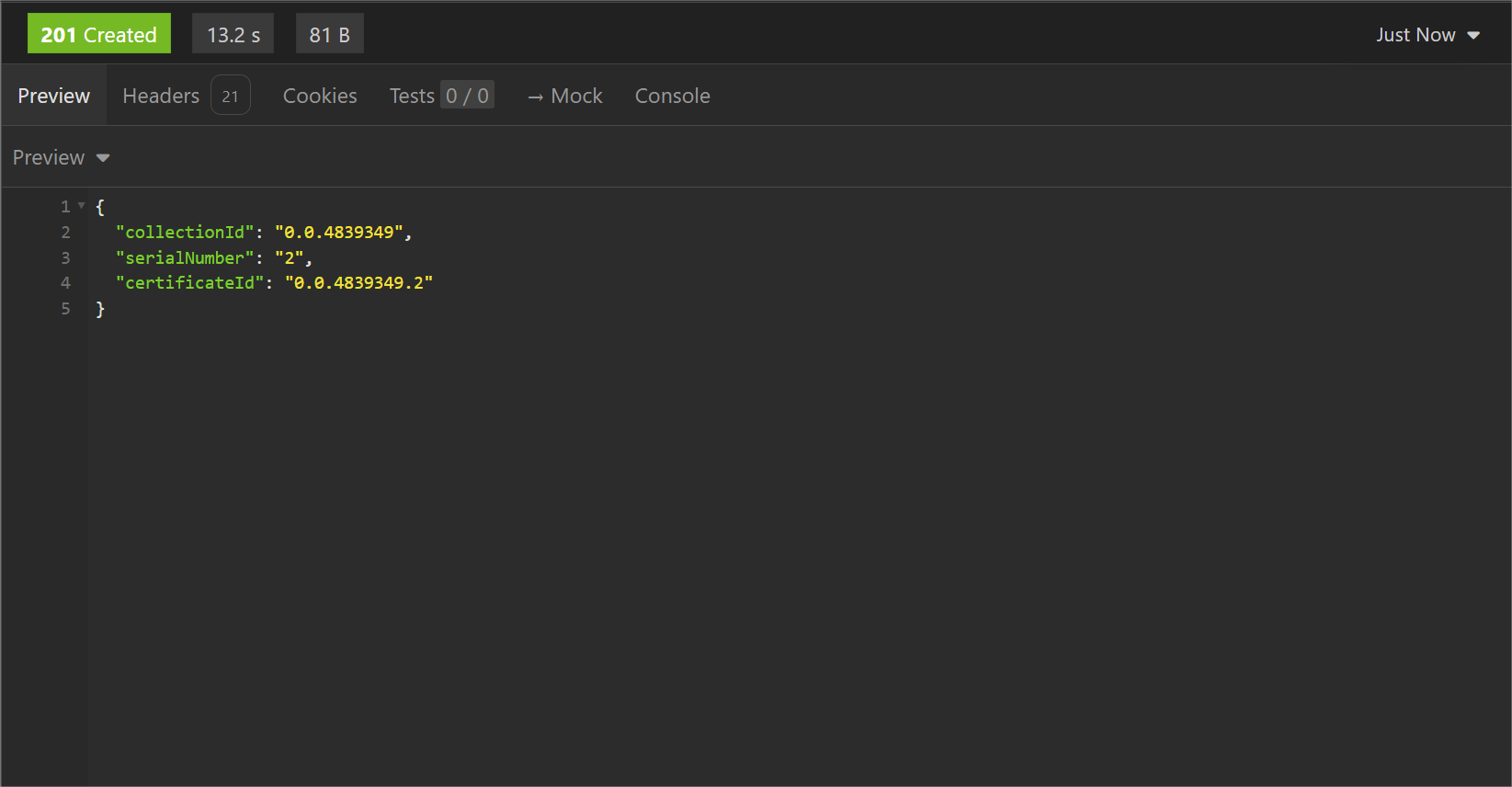Expand the Preview mode dropdown
Image resolution: width=1512 pixels, height=787 pixels.
tap(62, 157)
